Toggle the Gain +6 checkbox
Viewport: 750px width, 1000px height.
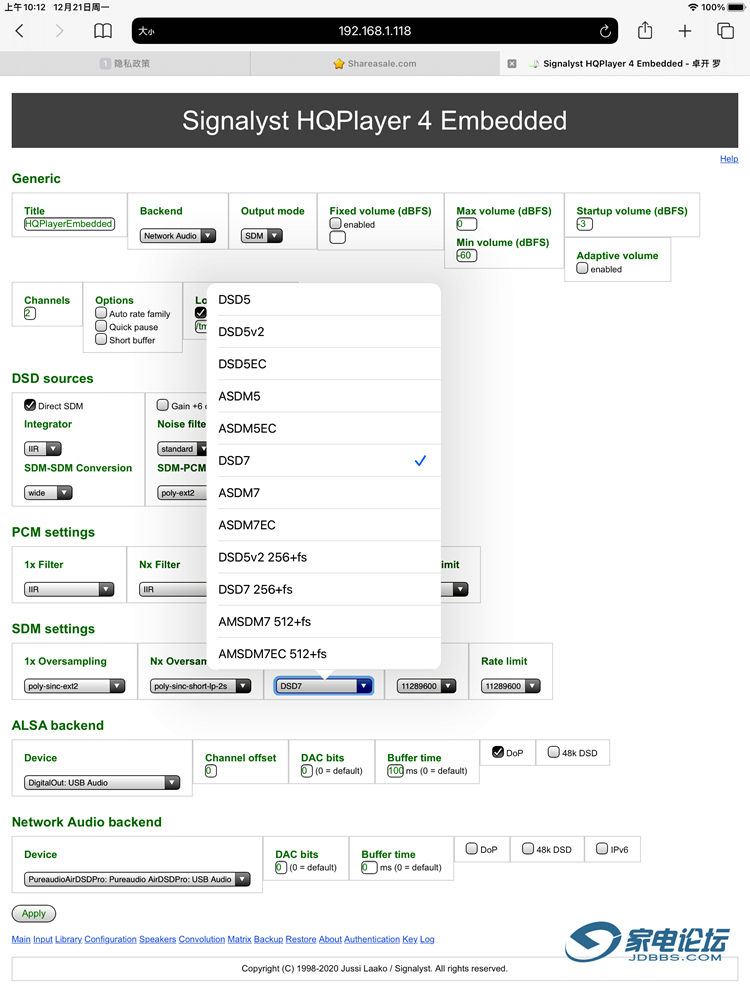coord(163,405)
